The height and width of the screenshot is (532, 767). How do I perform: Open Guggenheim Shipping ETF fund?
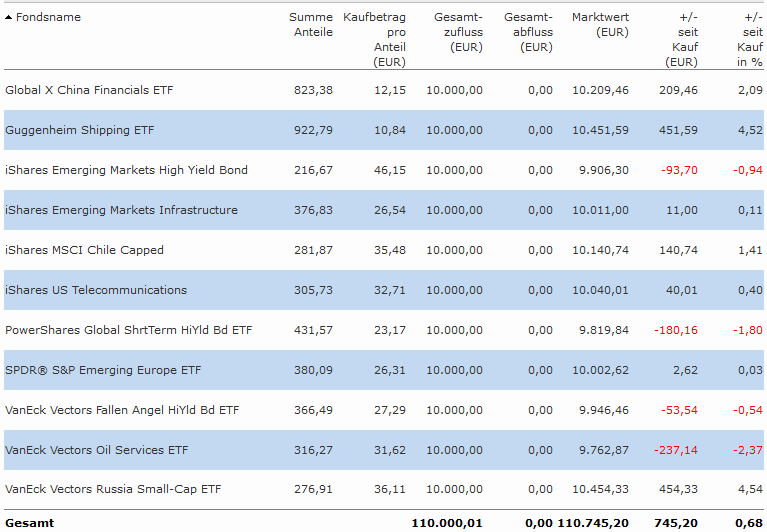coord(80,130)
